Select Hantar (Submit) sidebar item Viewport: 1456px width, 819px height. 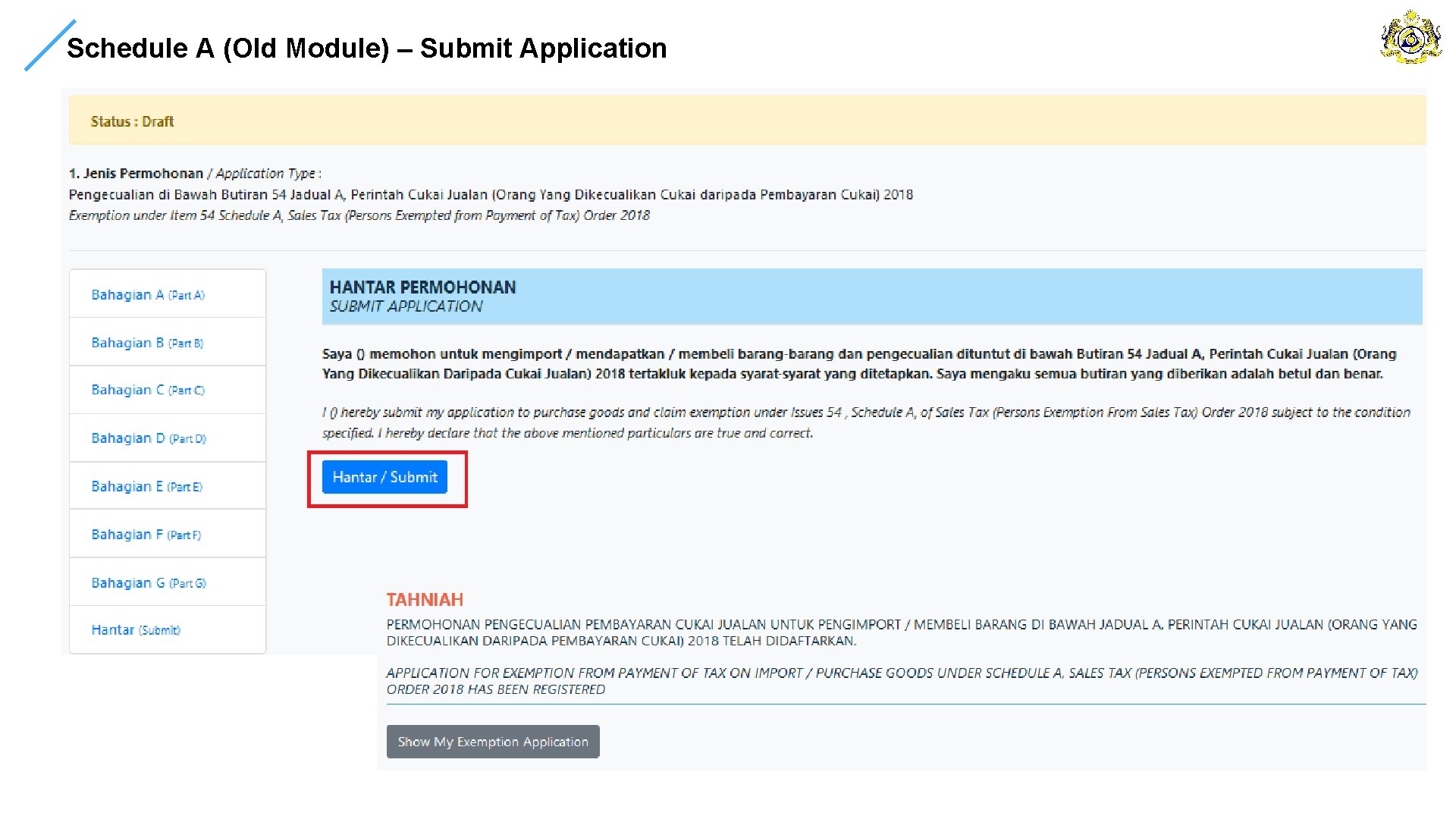[x=136, y=630]
